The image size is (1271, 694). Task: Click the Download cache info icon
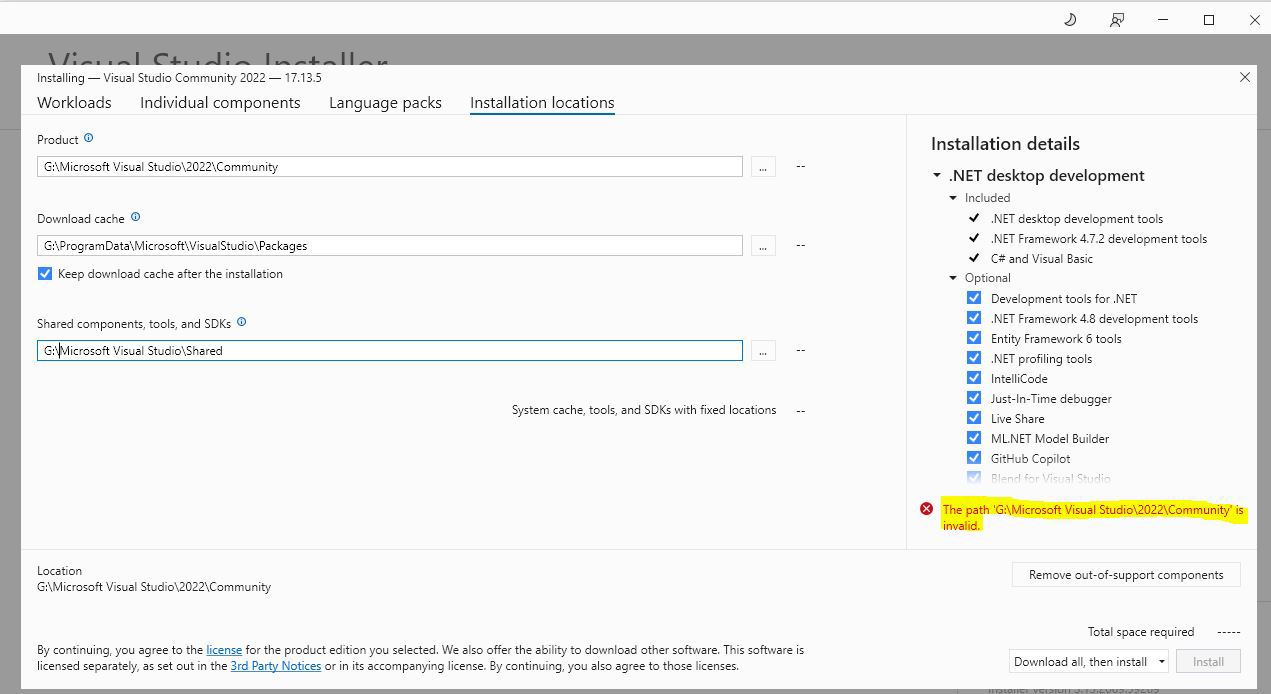135,217
